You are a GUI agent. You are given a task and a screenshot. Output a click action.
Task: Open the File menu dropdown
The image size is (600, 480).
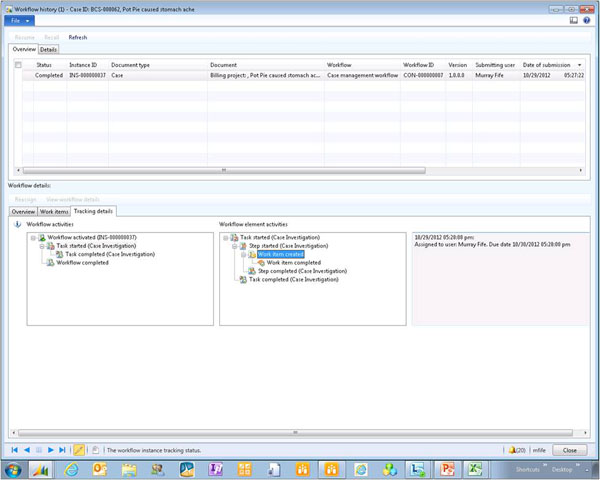[19, 20]
